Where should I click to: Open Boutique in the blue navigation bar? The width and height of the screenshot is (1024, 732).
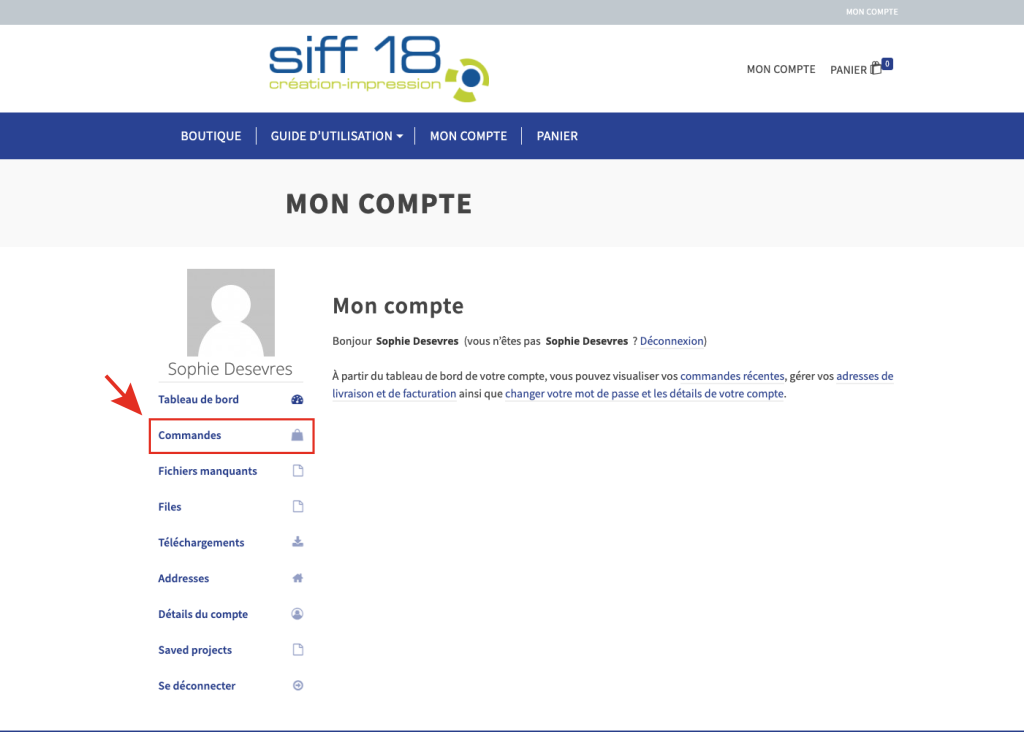pos(211,136)
